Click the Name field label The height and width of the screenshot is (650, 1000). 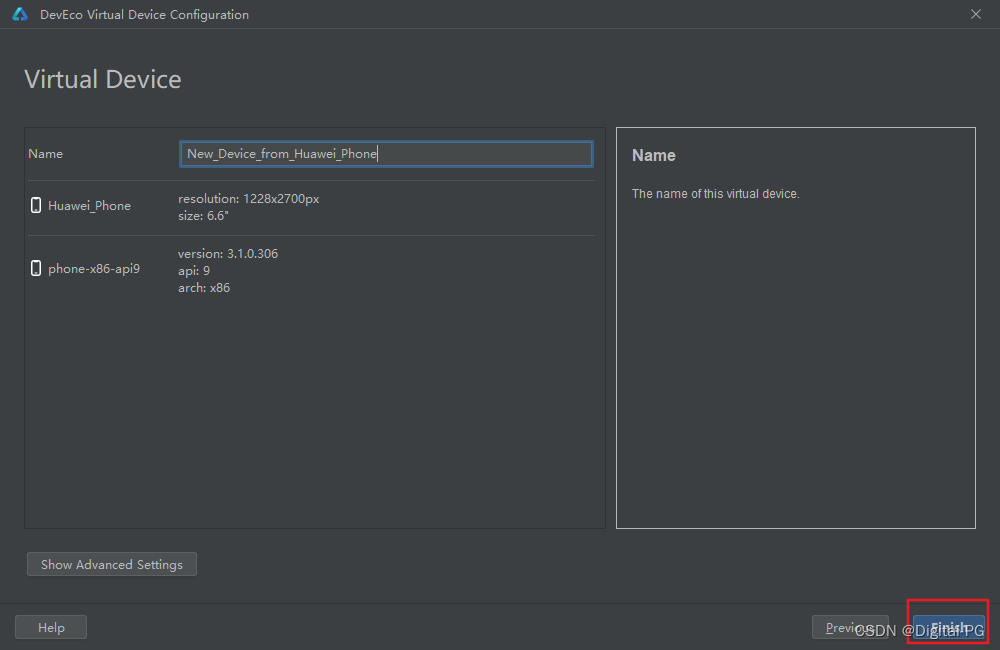tap(45, 154)
